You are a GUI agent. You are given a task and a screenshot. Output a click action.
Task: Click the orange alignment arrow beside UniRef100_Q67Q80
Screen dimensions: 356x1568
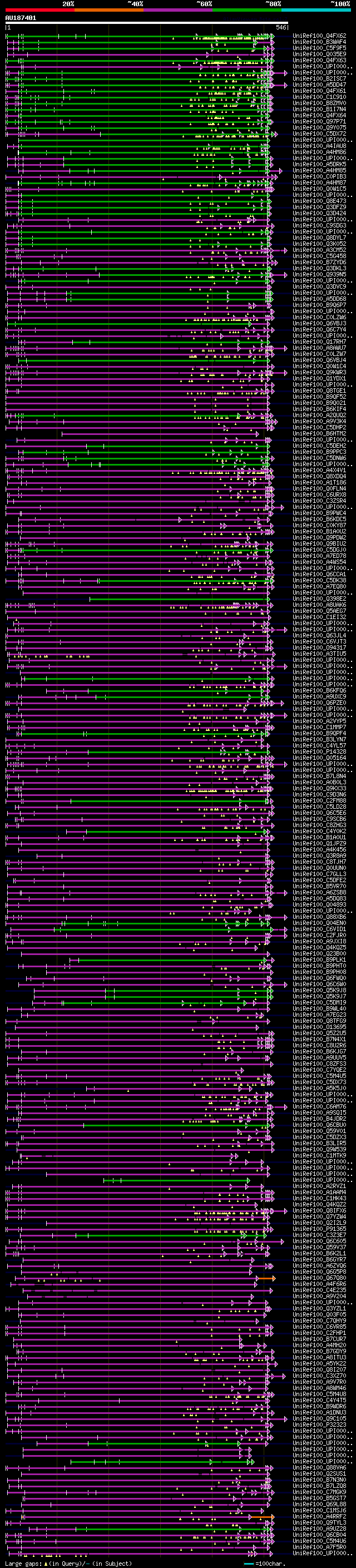(266, 1278)
